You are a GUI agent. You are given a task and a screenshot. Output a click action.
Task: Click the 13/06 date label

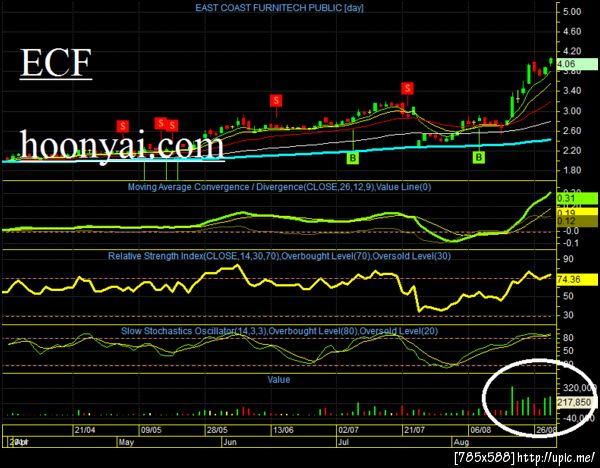[x=283, y=430]
